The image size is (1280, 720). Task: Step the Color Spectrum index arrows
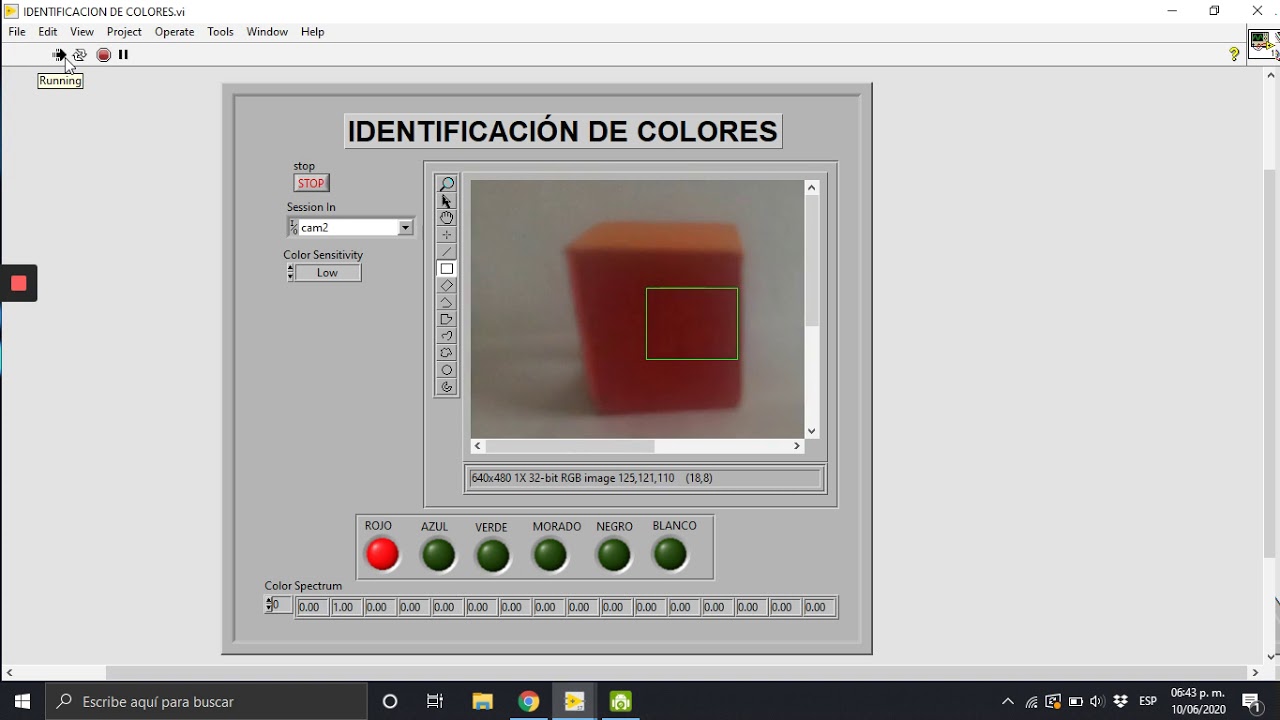pos(268,605)
